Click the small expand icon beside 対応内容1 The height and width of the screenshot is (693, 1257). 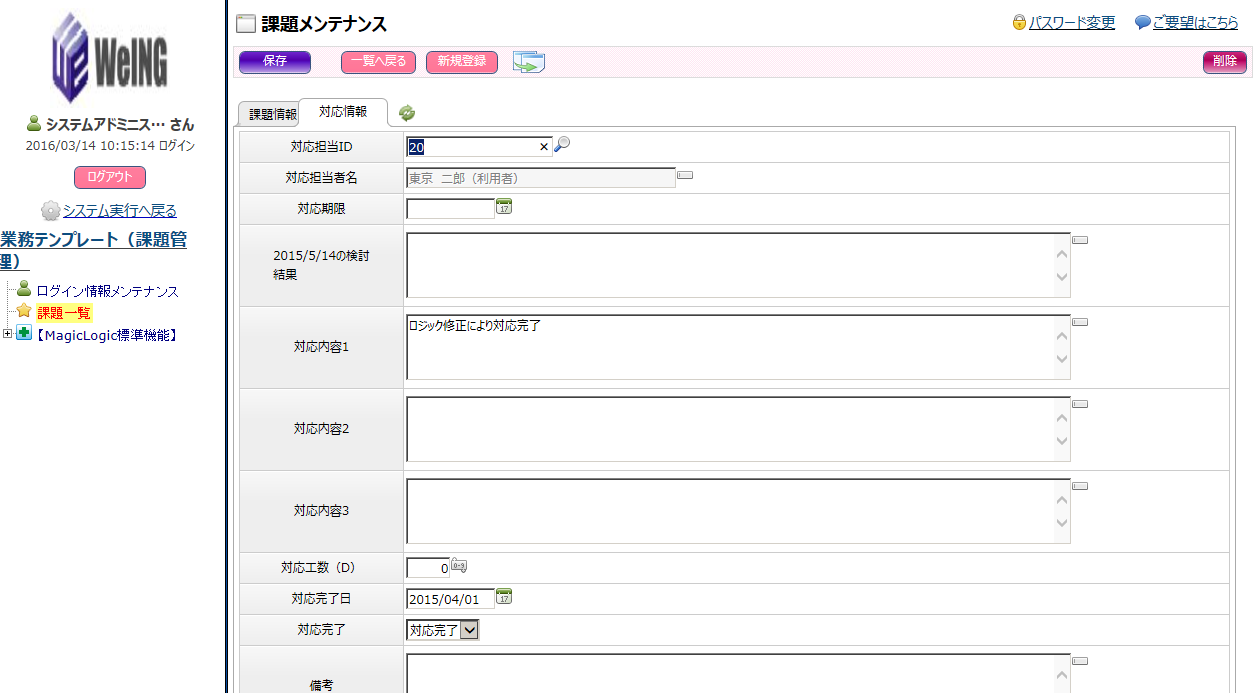1080,322
